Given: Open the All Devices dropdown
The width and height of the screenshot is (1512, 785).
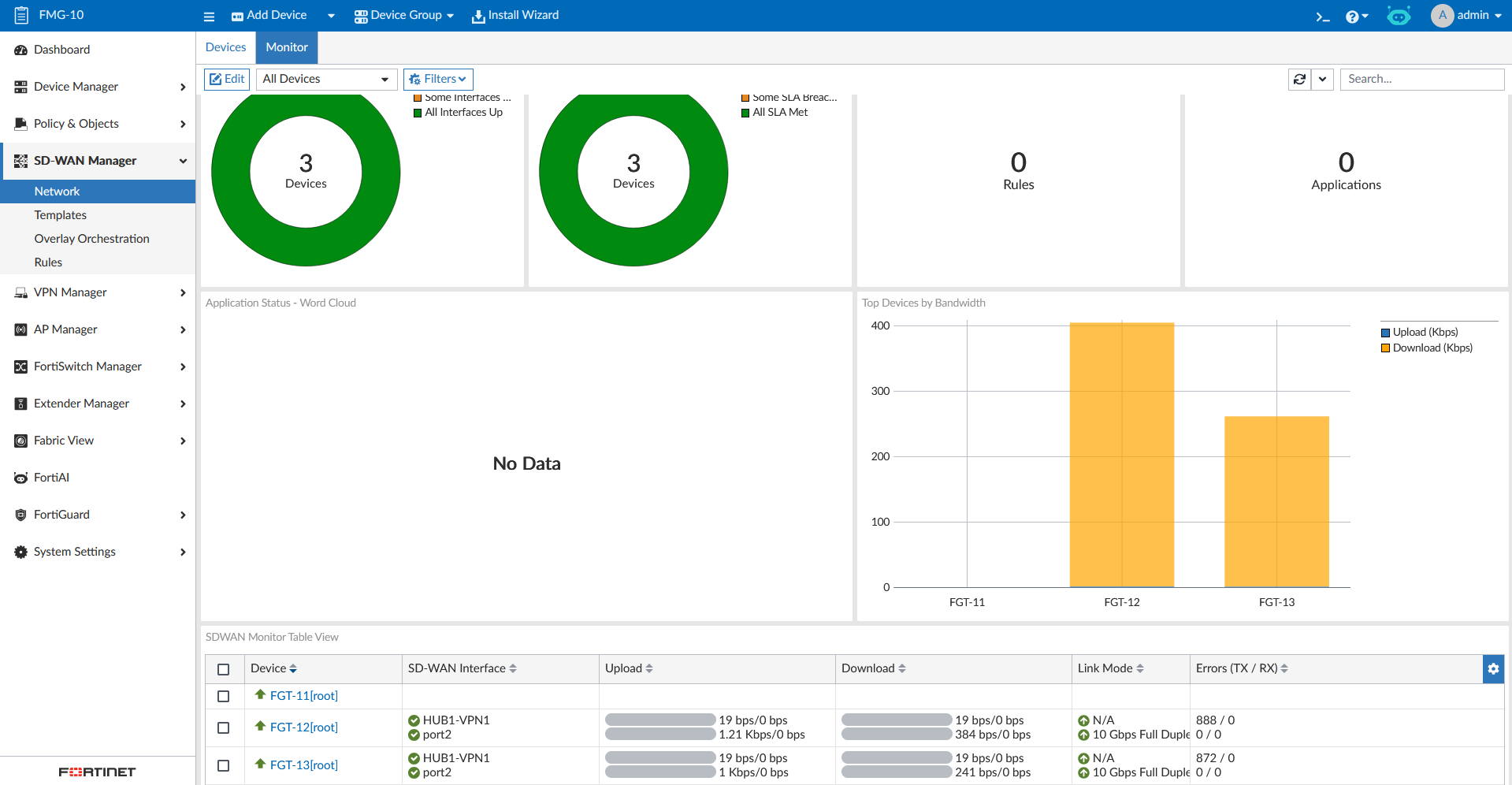Looking at the screenshot, I should (x=326, y=79).
